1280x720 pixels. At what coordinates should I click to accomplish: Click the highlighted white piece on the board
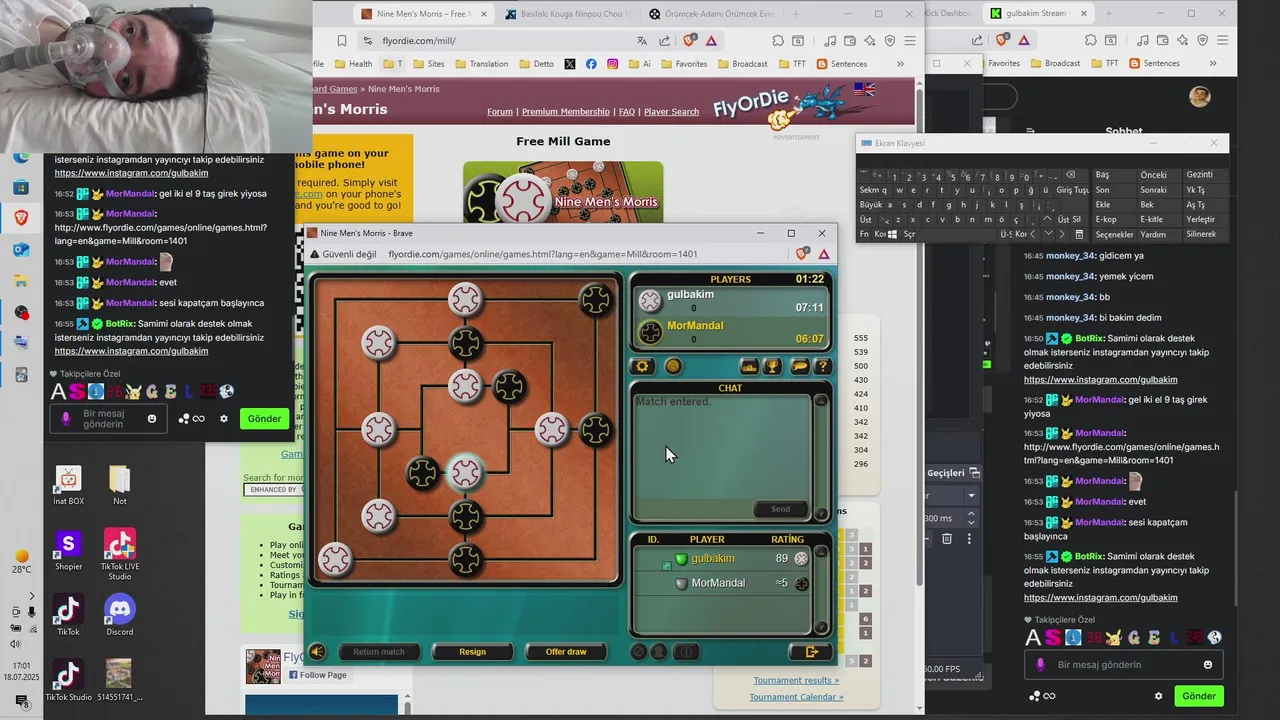pos(465,472)
